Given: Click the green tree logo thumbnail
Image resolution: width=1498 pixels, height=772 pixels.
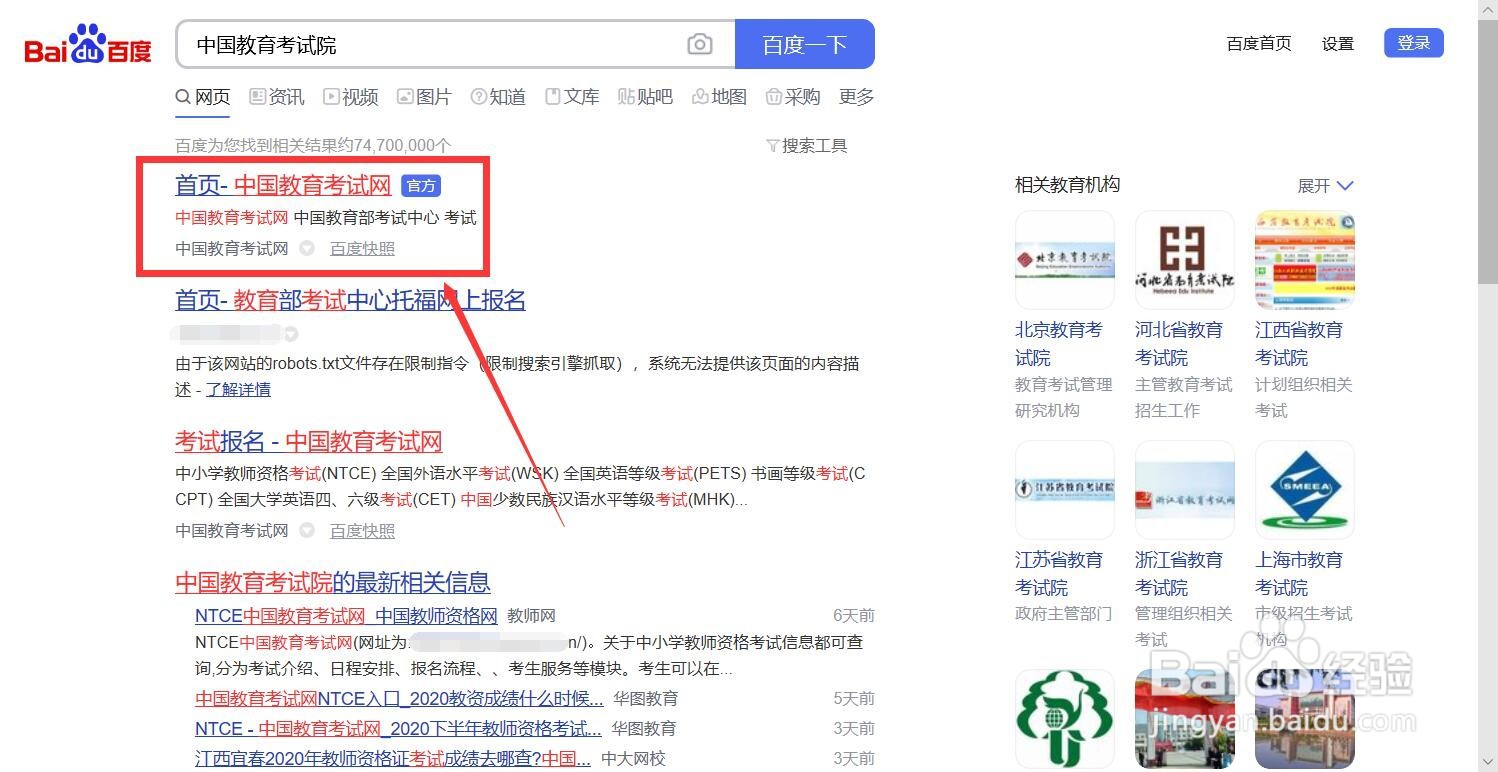Looking at the screenshot, I should pyautogui.click(x=1064, y=719).
